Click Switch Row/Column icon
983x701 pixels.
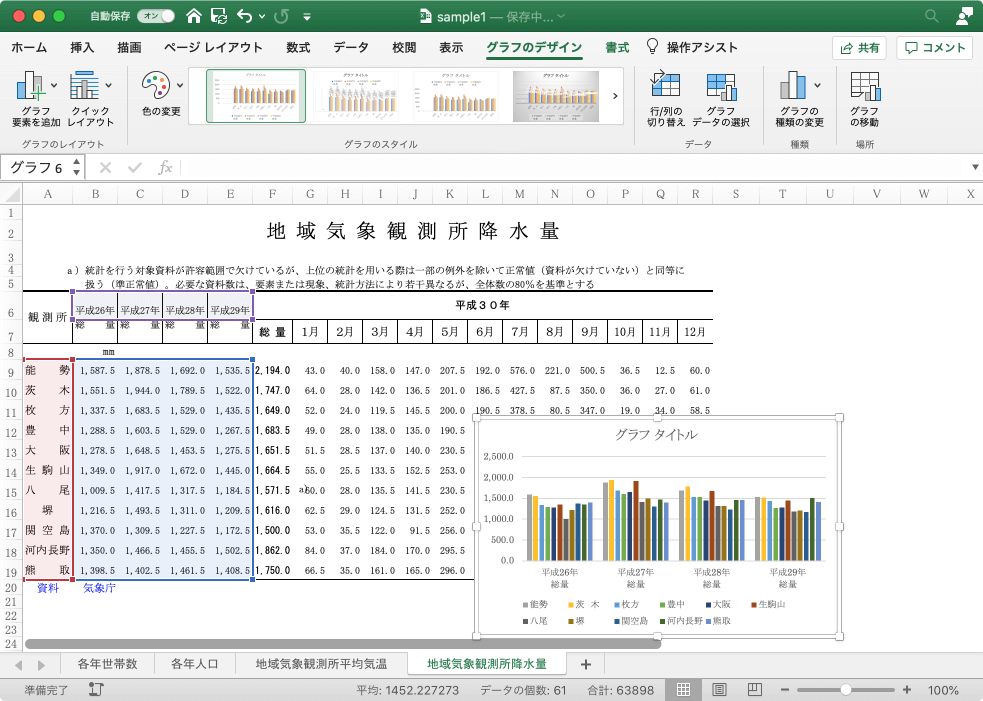pos(665,85)
